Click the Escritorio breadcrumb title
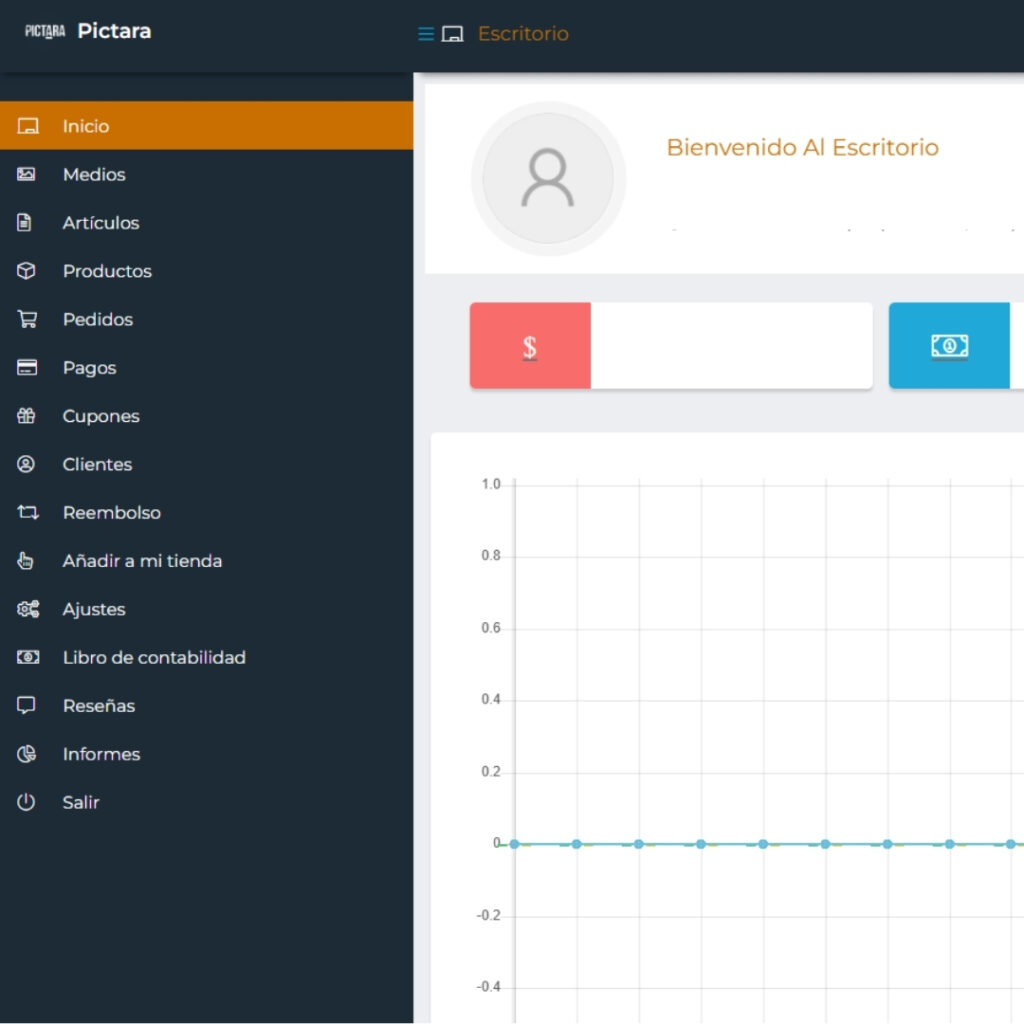This screenshot has width=1024, height=1024. pyautogui.click(x=523, y=34)
